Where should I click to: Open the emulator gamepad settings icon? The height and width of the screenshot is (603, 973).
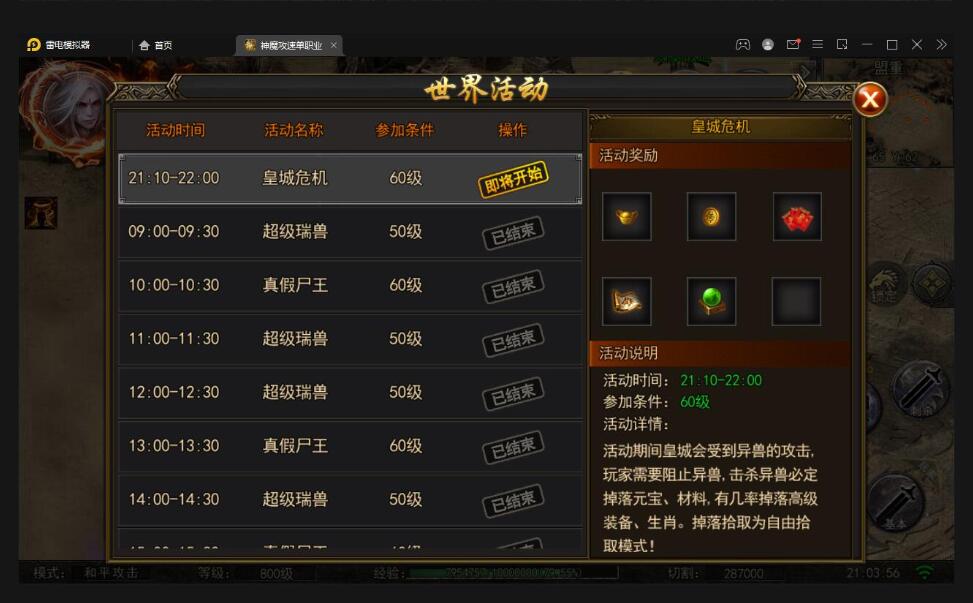pyautogui.click(x=743, y=45)
